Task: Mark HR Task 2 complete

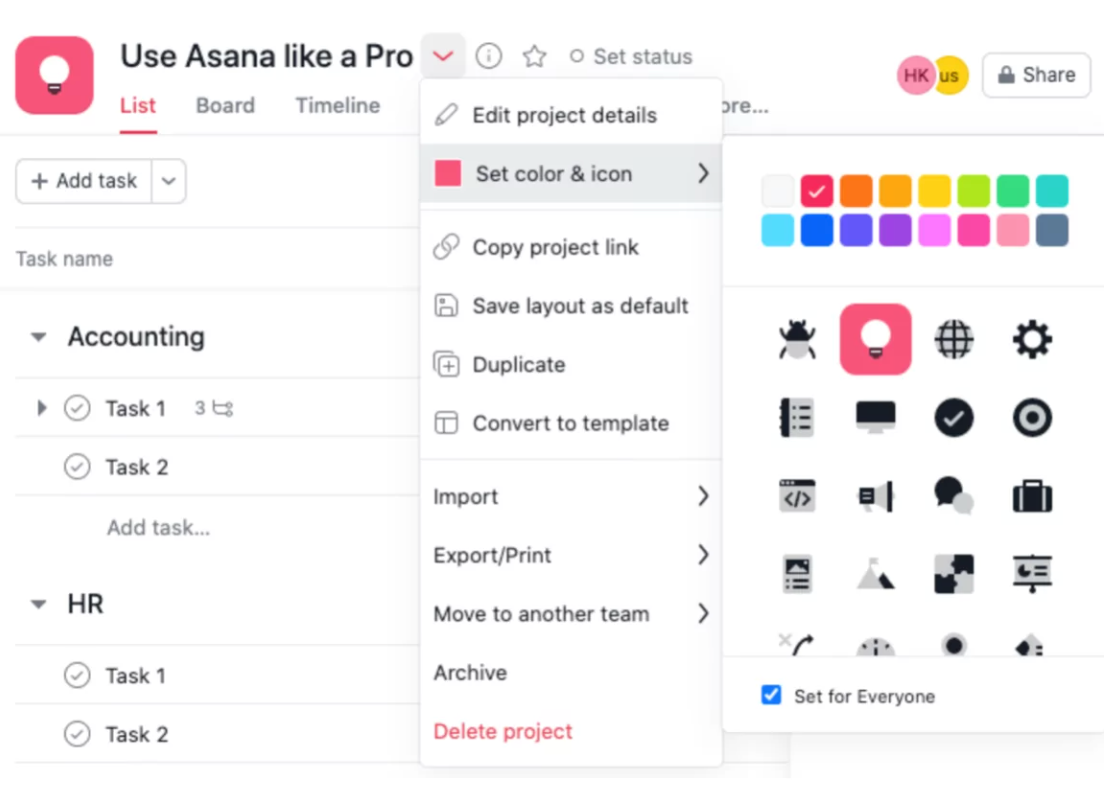Action: point(77,734)
